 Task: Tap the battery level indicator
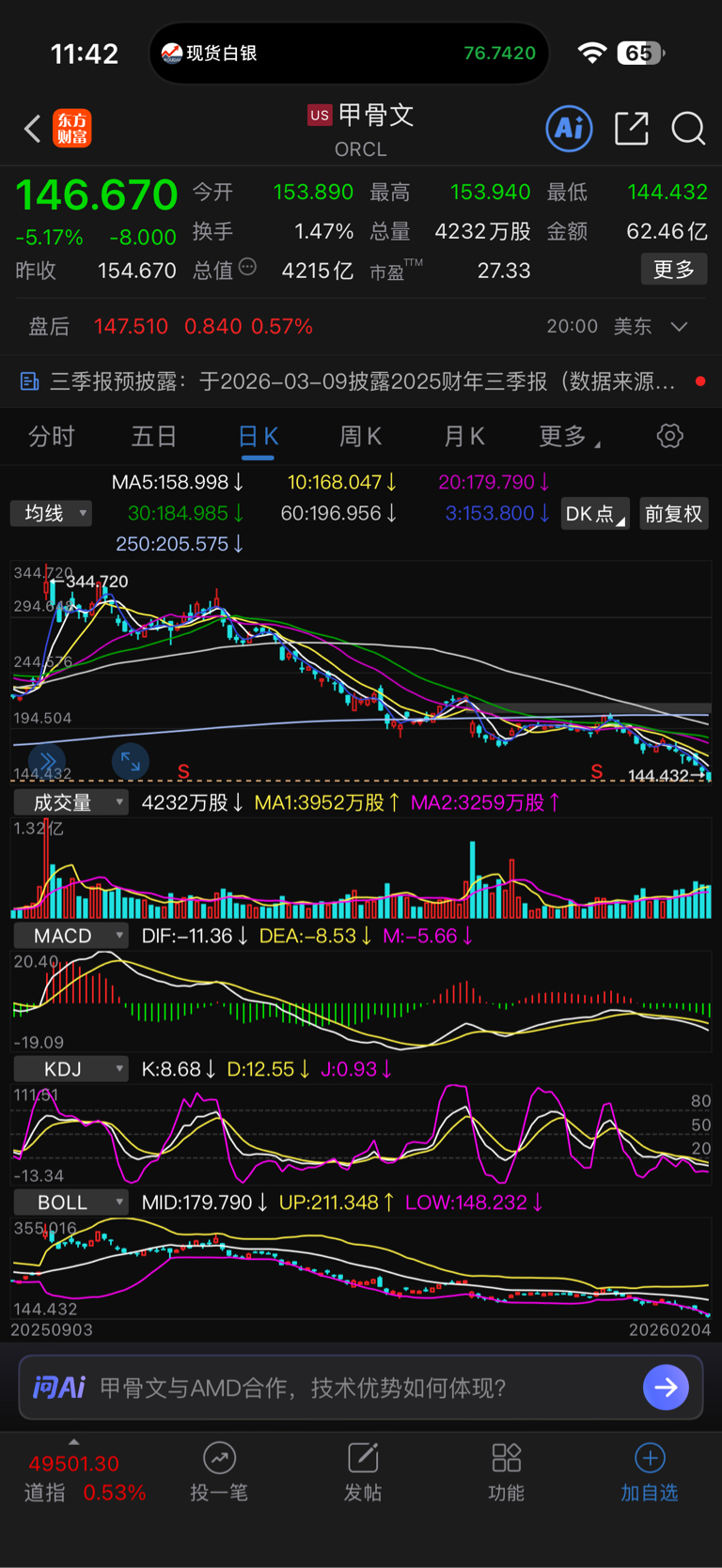click(x=640, y=53)
